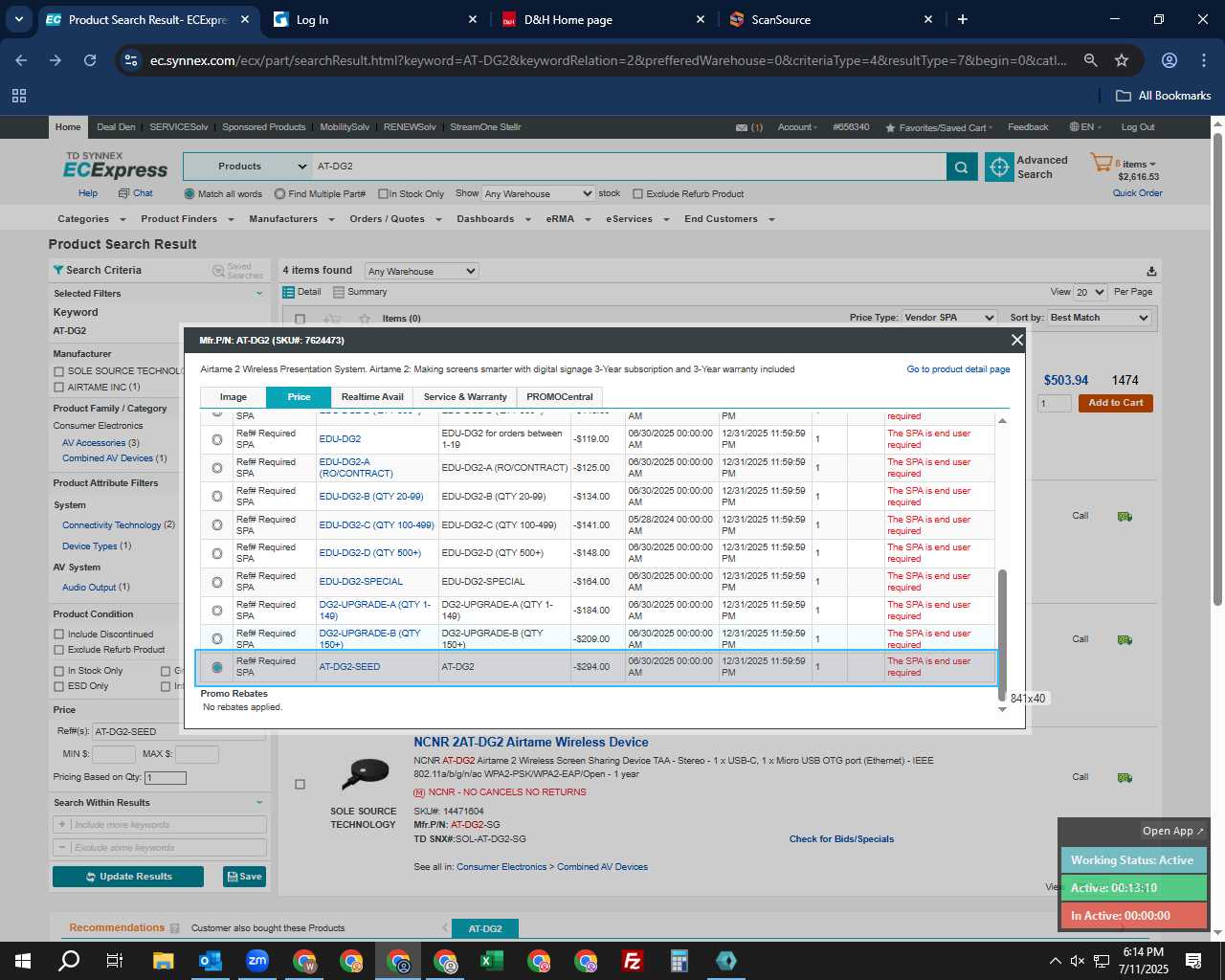Click the AT-DG2 search keyword field
Screen dimensions: 1225x980
coord(628,167)
